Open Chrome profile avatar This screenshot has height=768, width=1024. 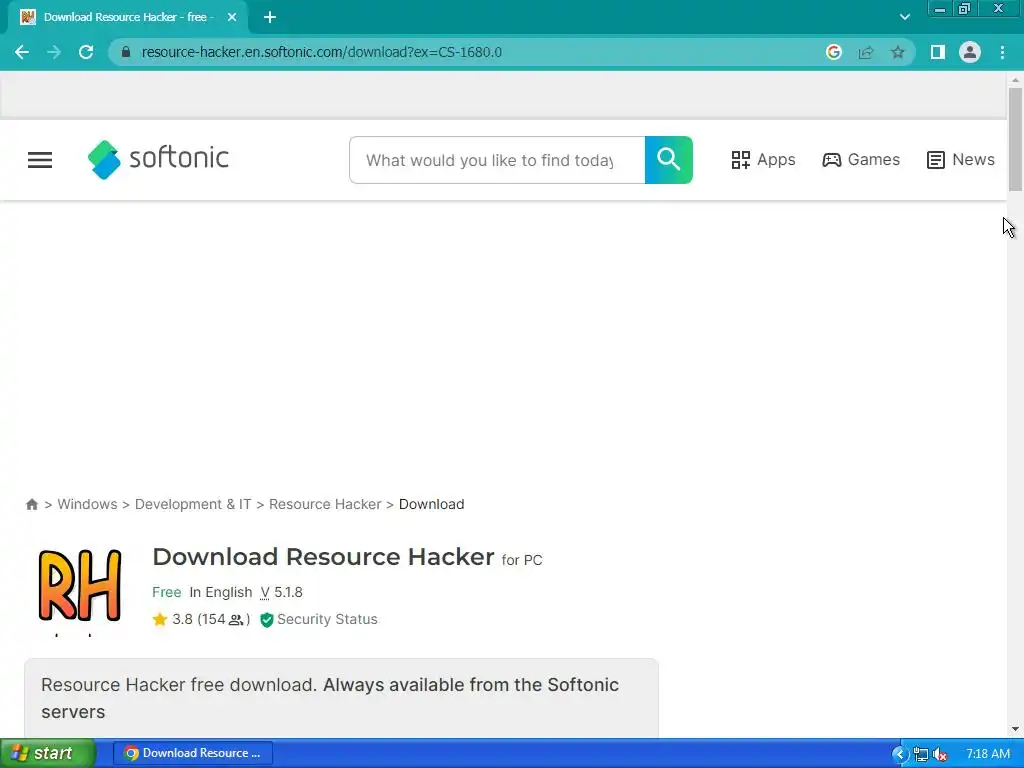(970, 52)
